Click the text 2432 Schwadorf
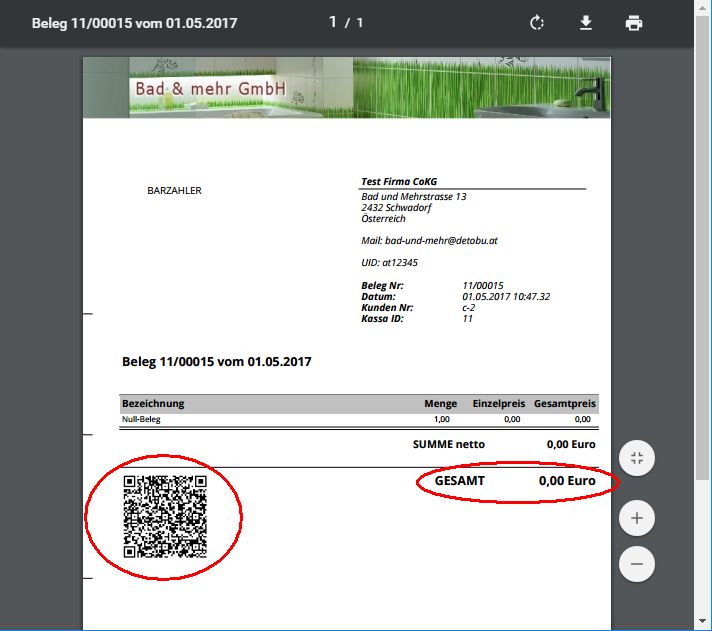 tap(396, 208)
